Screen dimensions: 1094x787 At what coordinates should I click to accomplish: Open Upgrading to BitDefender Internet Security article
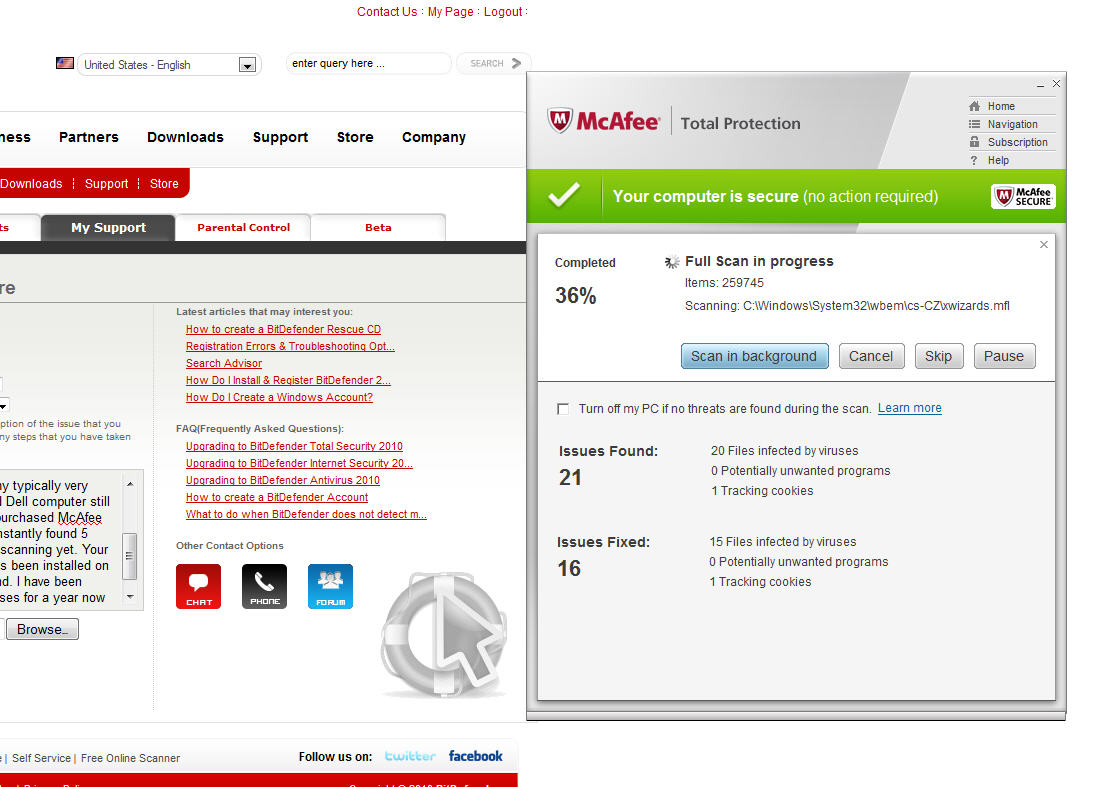point(299,463)
